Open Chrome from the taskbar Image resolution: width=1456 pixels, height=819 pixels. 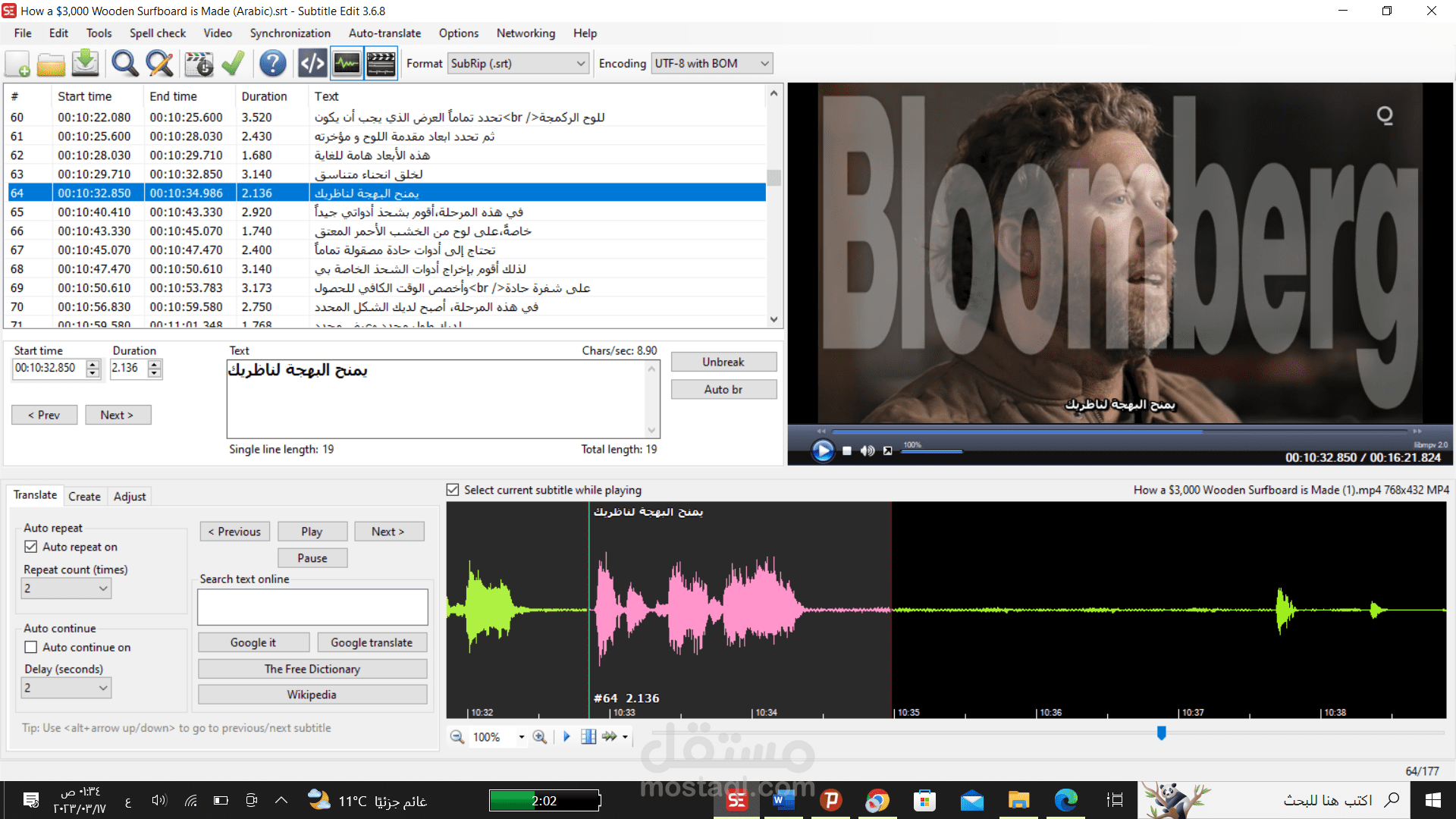tap(877, 800)
